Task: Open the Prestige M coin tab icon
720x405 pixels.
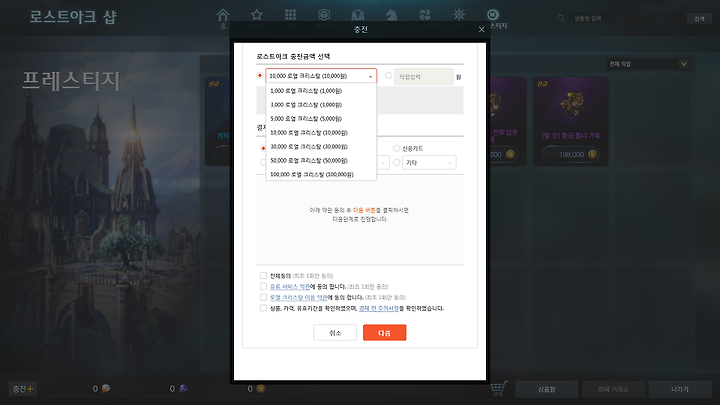Action: point(493,15)
